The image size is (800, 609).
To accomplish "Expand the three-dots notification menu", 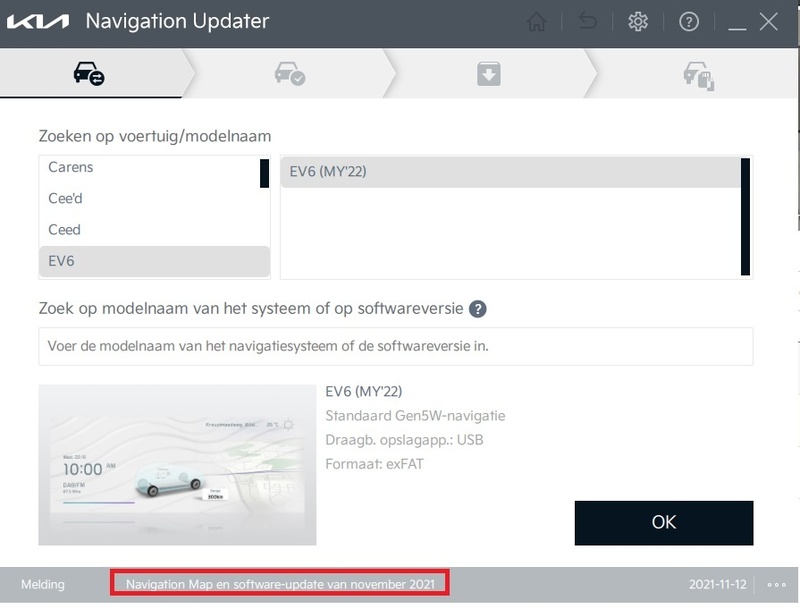I will point(777,585).
